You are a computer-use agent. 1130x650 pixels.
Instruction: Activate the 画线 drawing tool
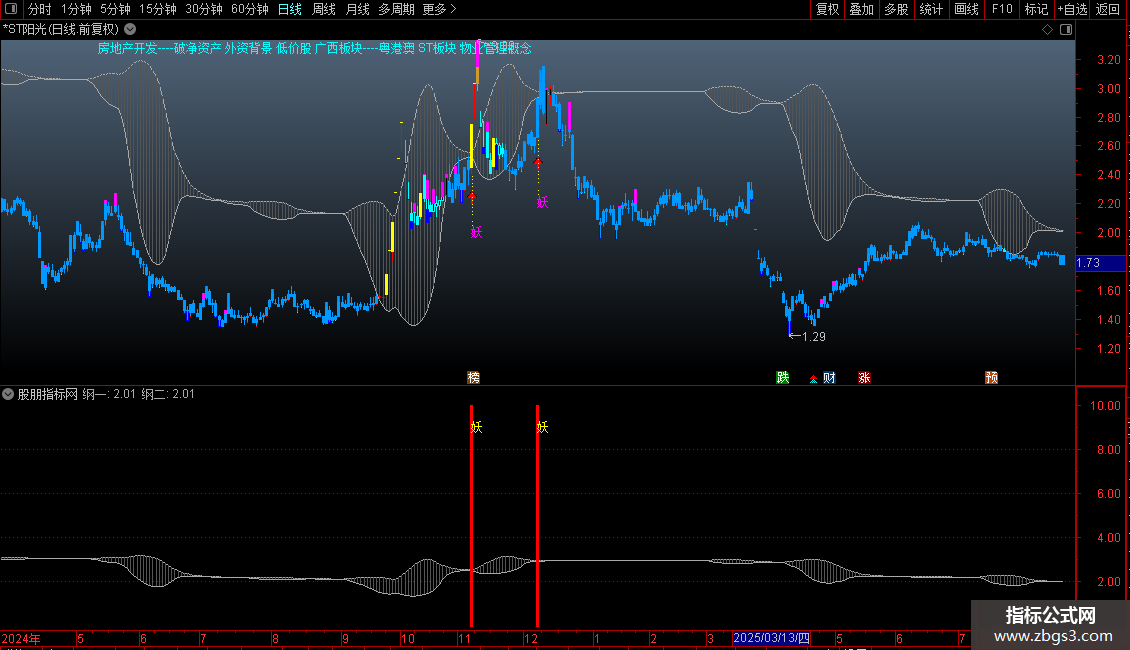point(966,9)
